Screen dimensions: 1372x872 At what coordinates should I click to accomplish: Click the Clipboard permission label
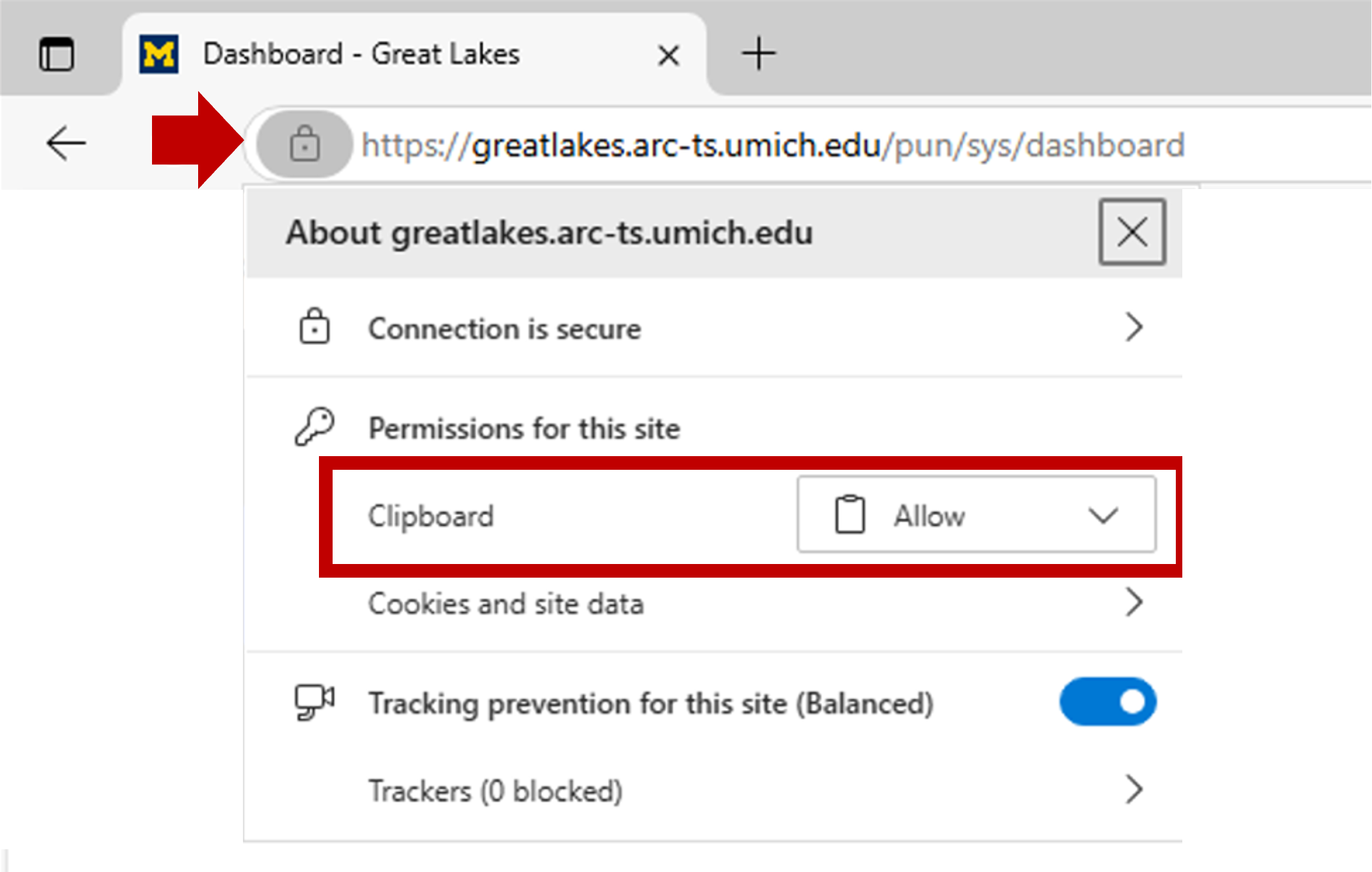431,517
